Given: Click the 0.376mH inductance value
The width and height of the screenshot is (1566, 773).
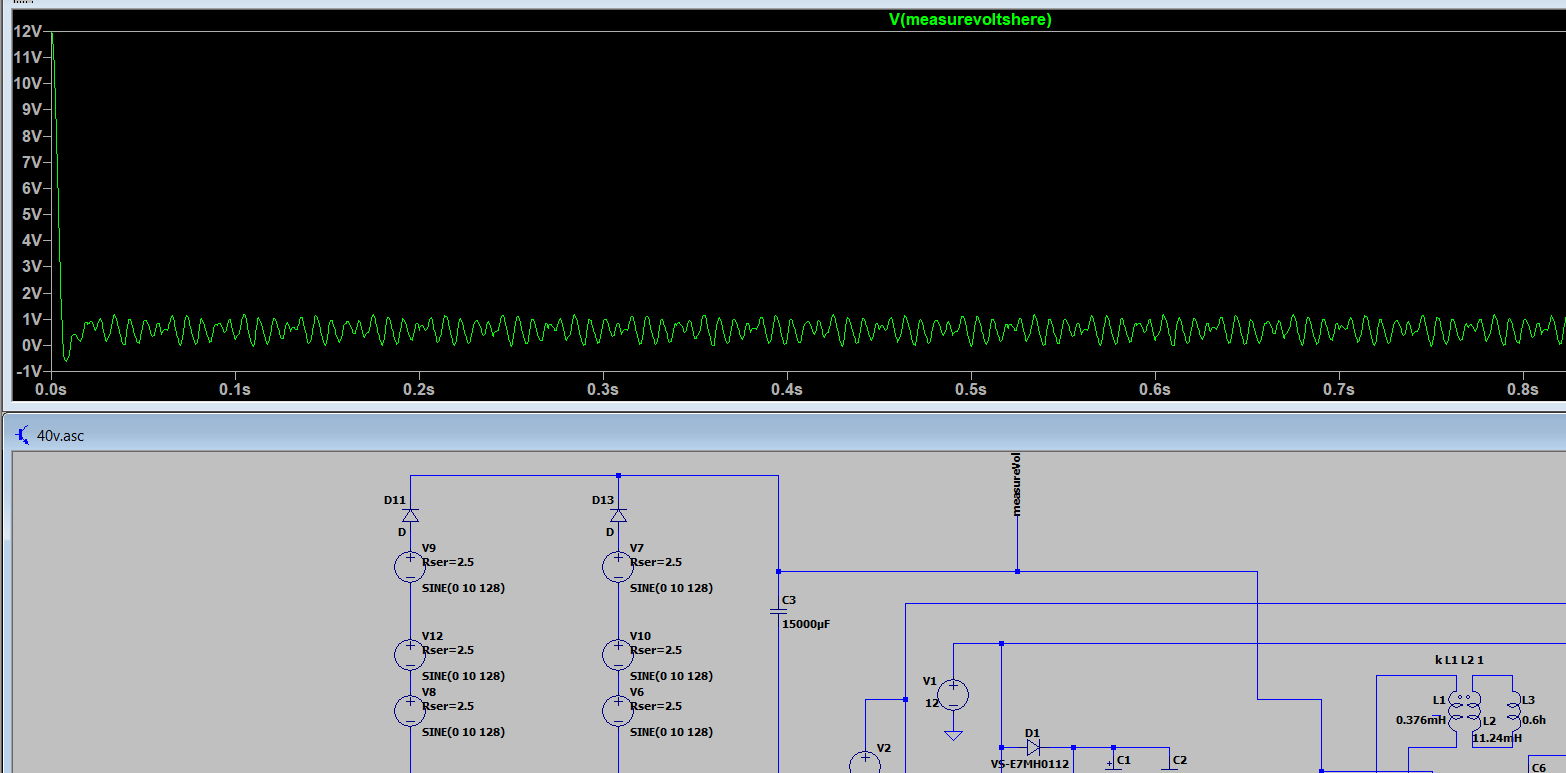Looking at the screenshot, I should pos(1421,720).
